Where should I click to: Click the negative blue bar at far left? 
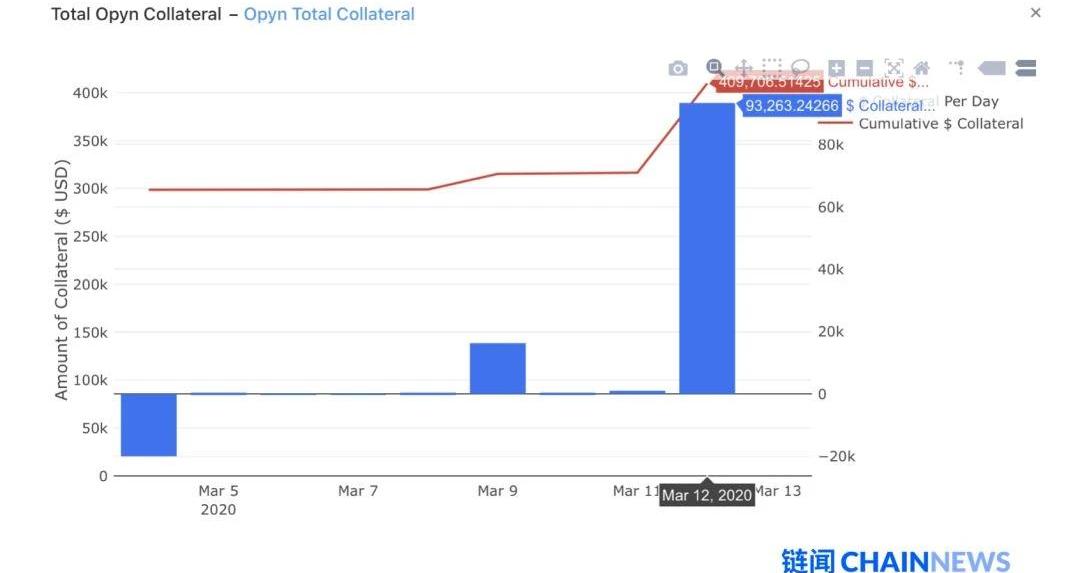tap(149, 425)
